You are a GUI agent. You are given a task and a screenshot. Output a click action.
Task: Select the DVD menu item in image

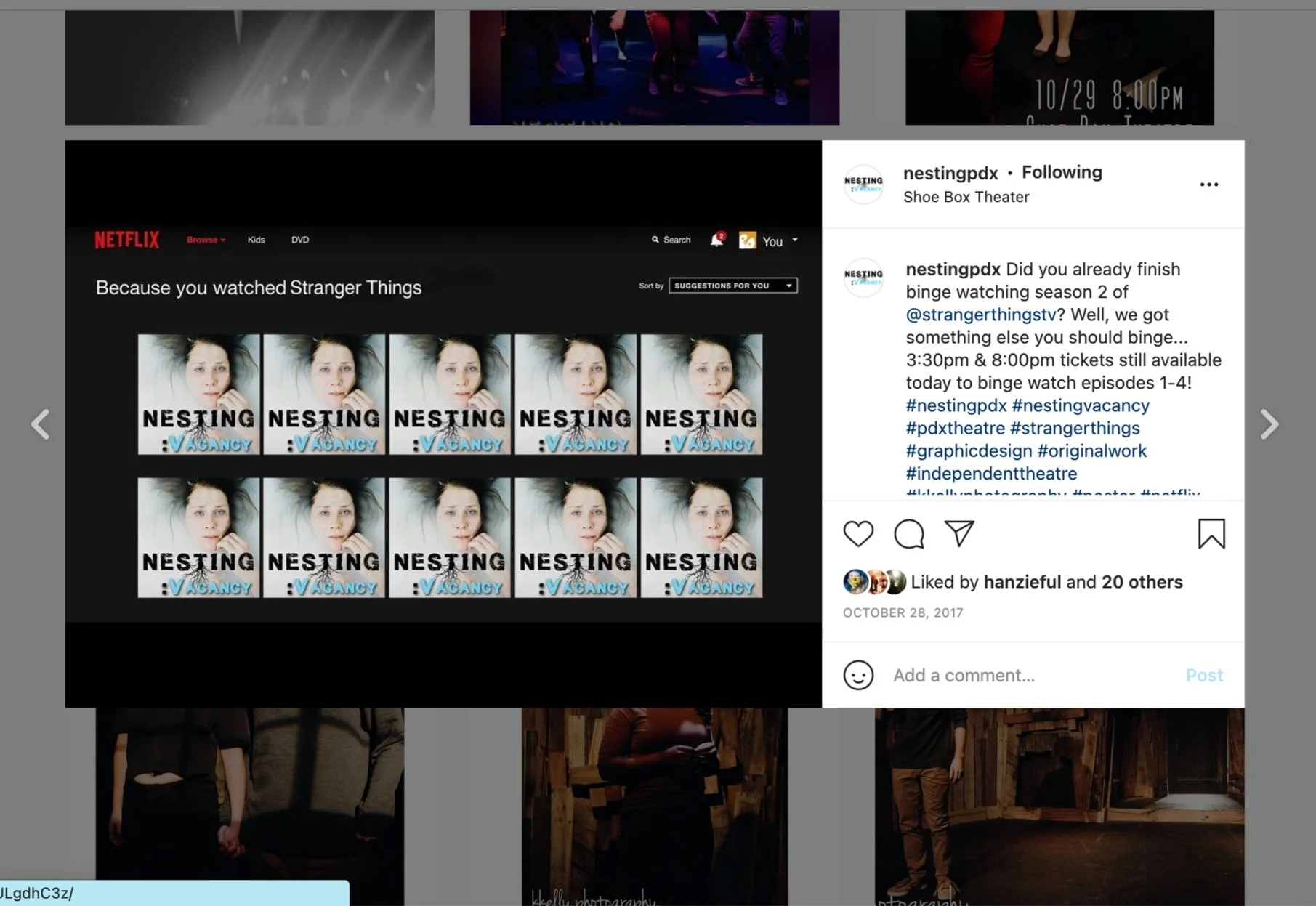300,240
